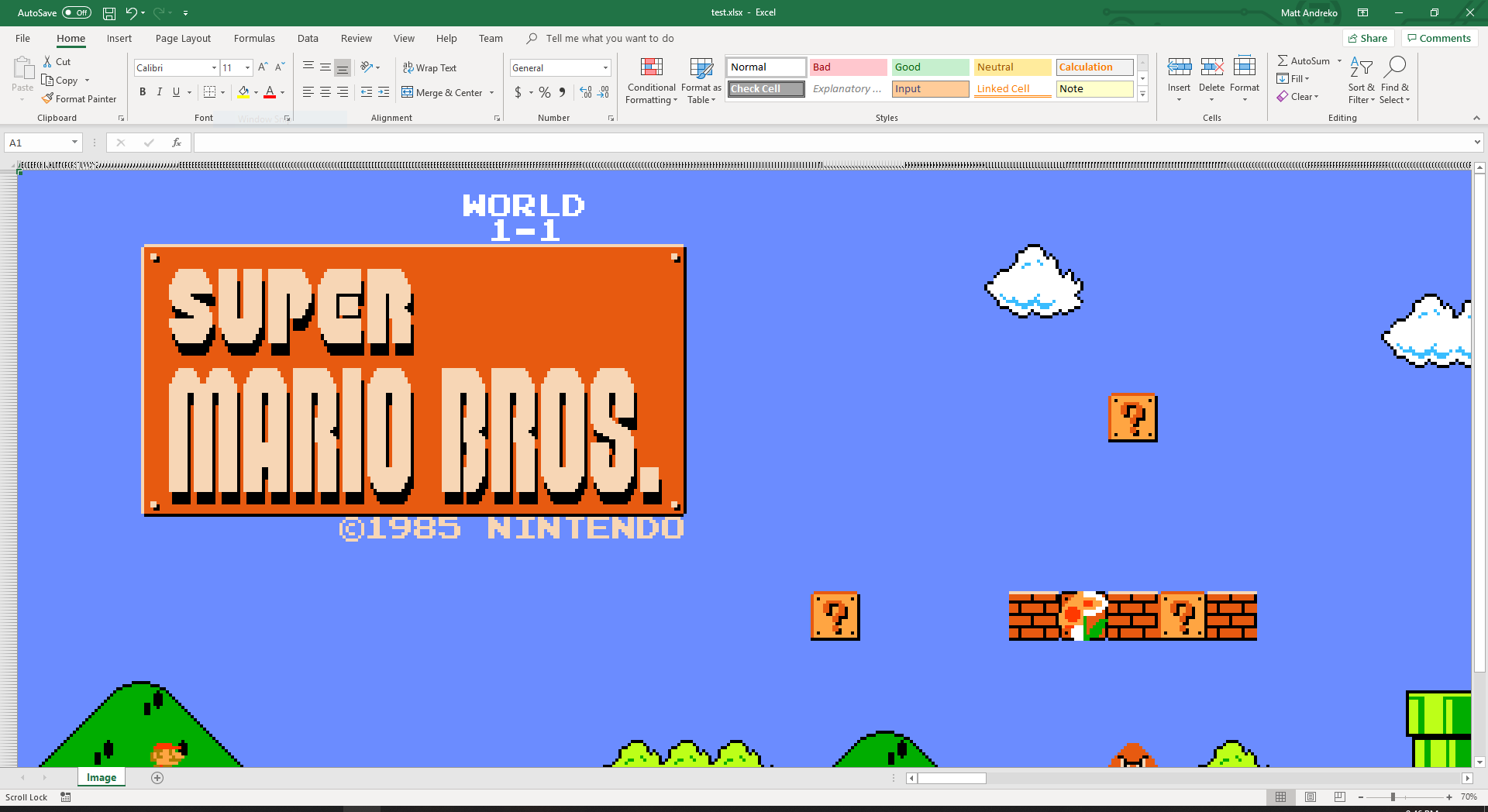
Task: Switch to the Insert tab
Action: pos(119,38)
